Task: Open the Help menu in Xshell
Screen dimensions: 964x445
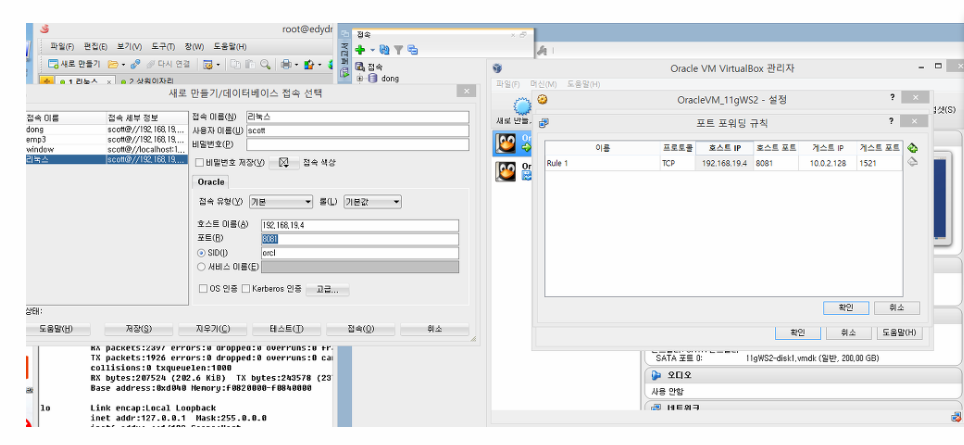Action: (x=230, y=47)
